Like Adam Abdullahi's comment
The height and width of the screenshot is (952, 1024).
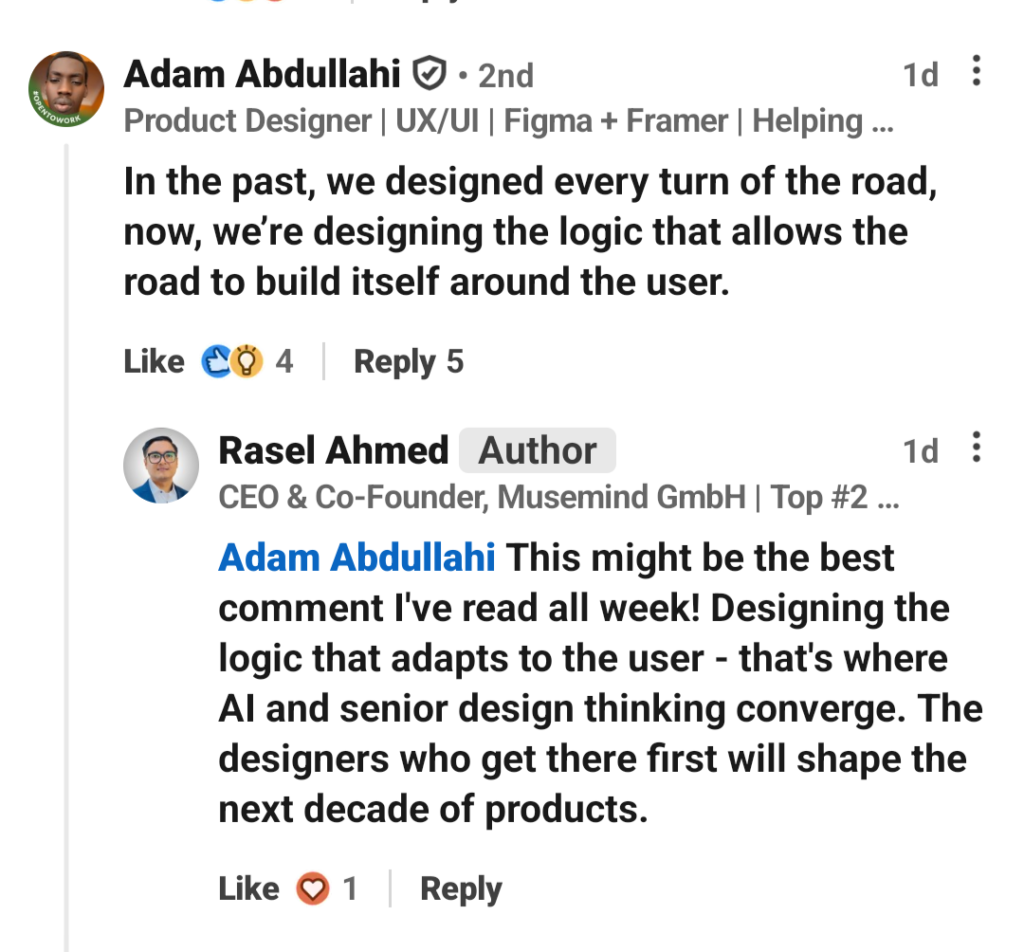tap(153, 361)
